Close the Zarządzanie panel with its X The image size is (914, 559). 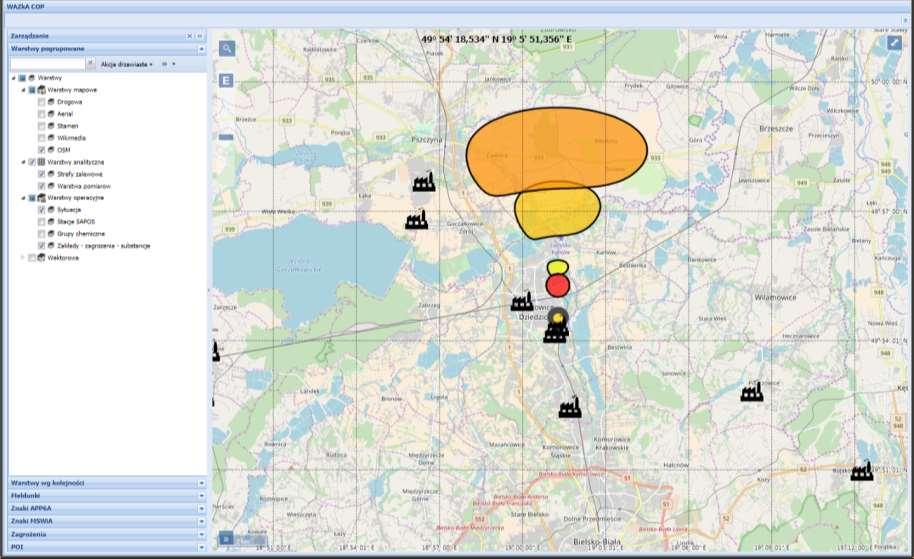[189, 36]
